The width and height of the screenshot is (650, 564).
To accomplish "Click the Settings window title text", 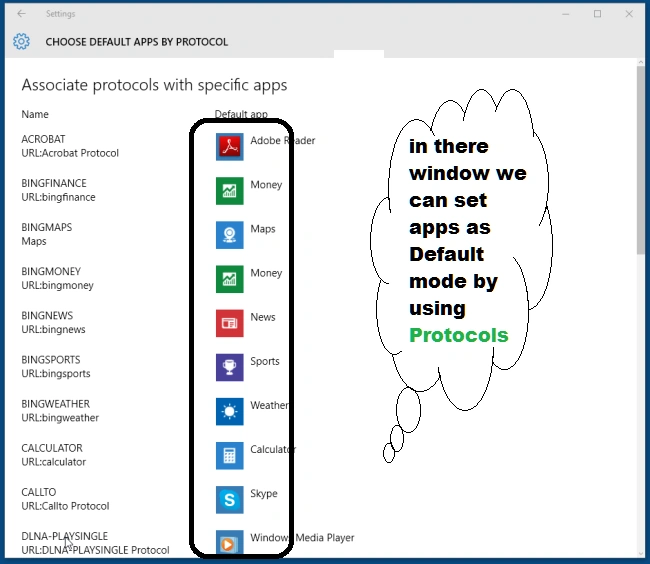I will (61, 14).
